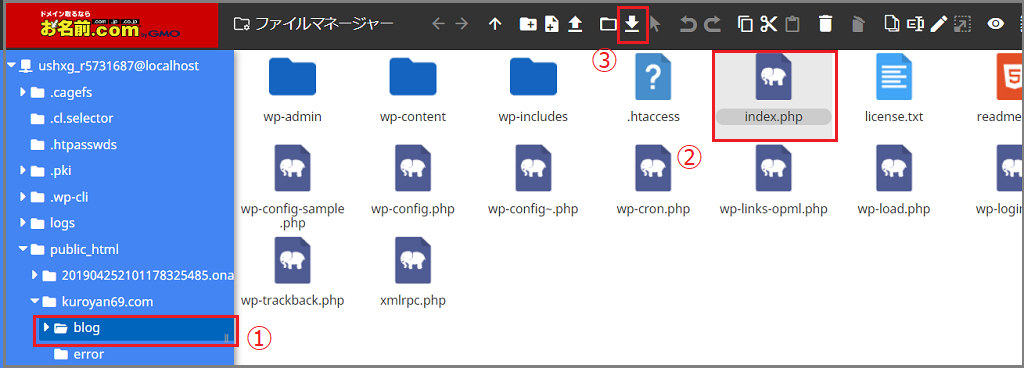Expand the logs folder arrow

[x=24, y=222]
